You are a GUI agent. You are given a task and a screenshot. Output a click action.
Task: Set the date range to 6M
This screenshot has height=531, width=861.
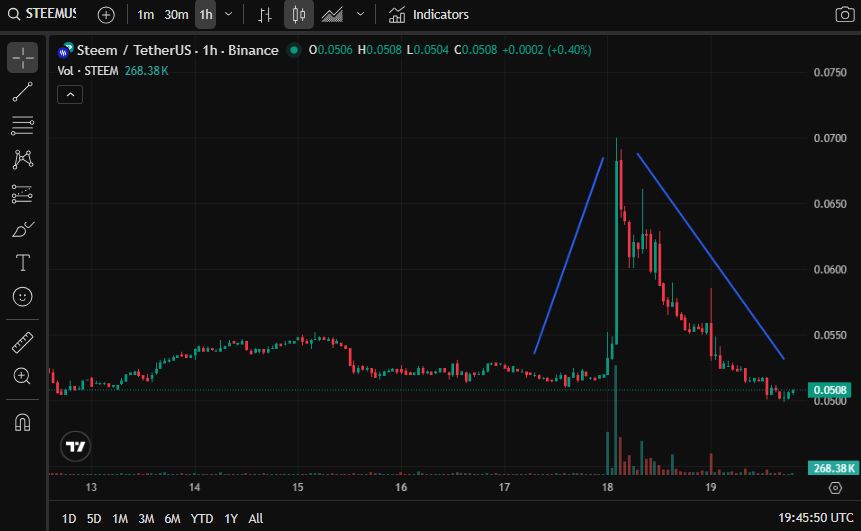[172, 518]
